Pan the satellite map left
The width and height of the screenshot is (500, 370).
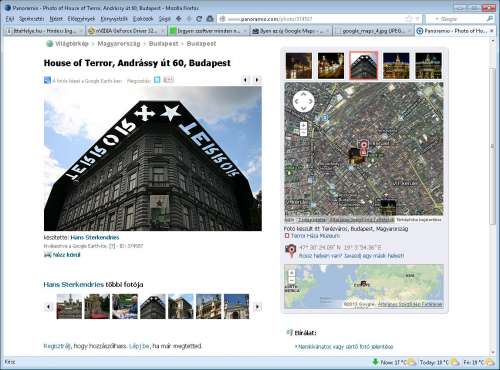(296, 101)
